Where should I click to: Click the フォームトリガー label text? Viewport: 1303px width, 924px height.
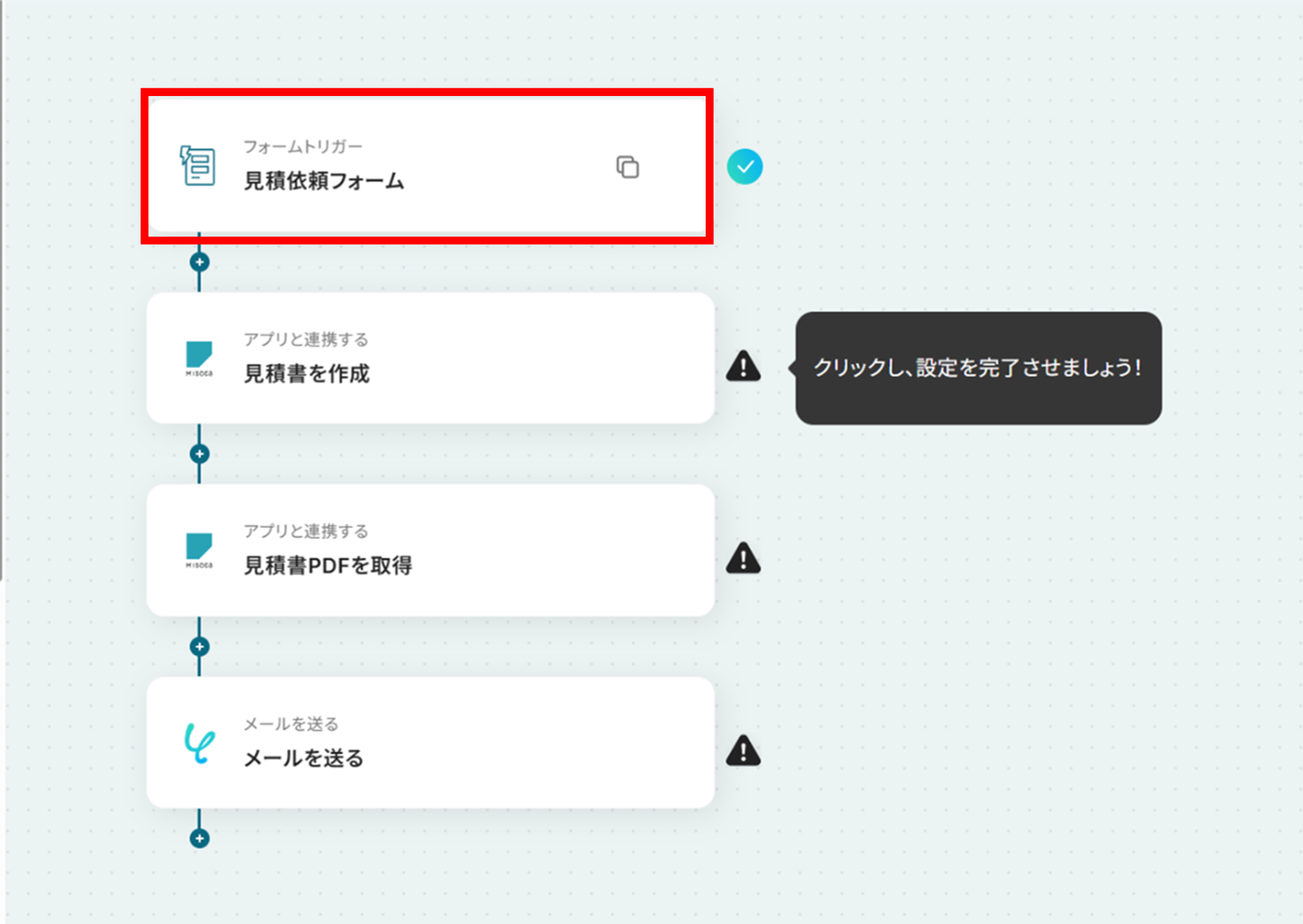pyautogui.click(x=303, y=147)
